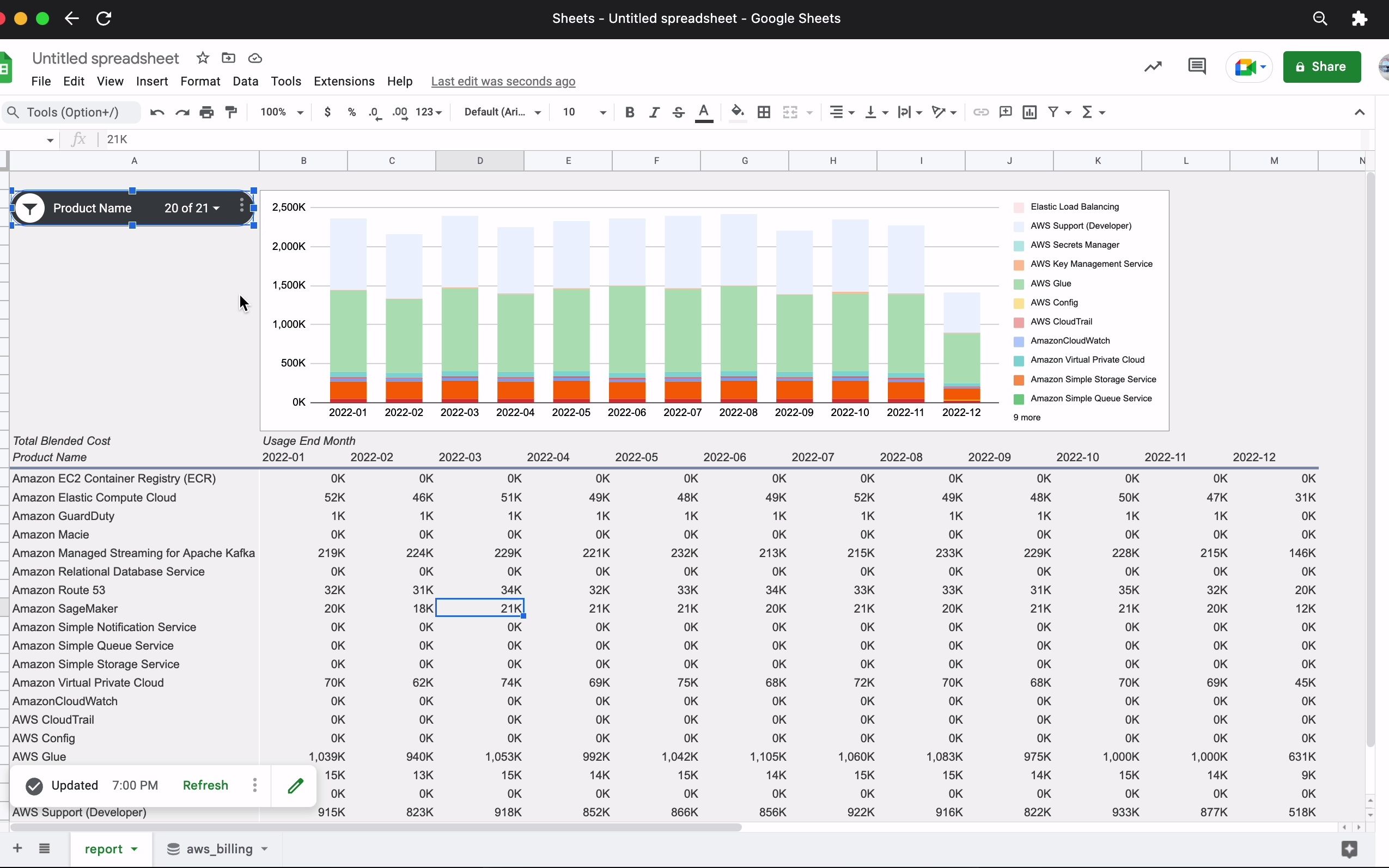Open the Last edit was seconds ago link
This screenshot has height=868, width=1389.
[x=503, y=82]
